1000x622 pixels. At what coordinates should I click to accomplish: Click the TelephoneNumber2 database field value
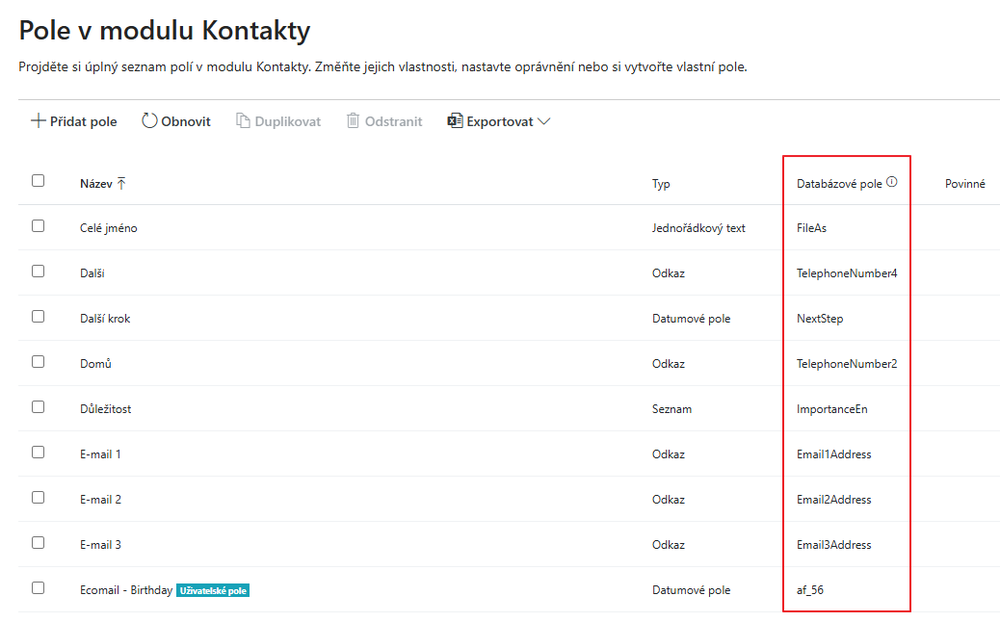(846, 364)
